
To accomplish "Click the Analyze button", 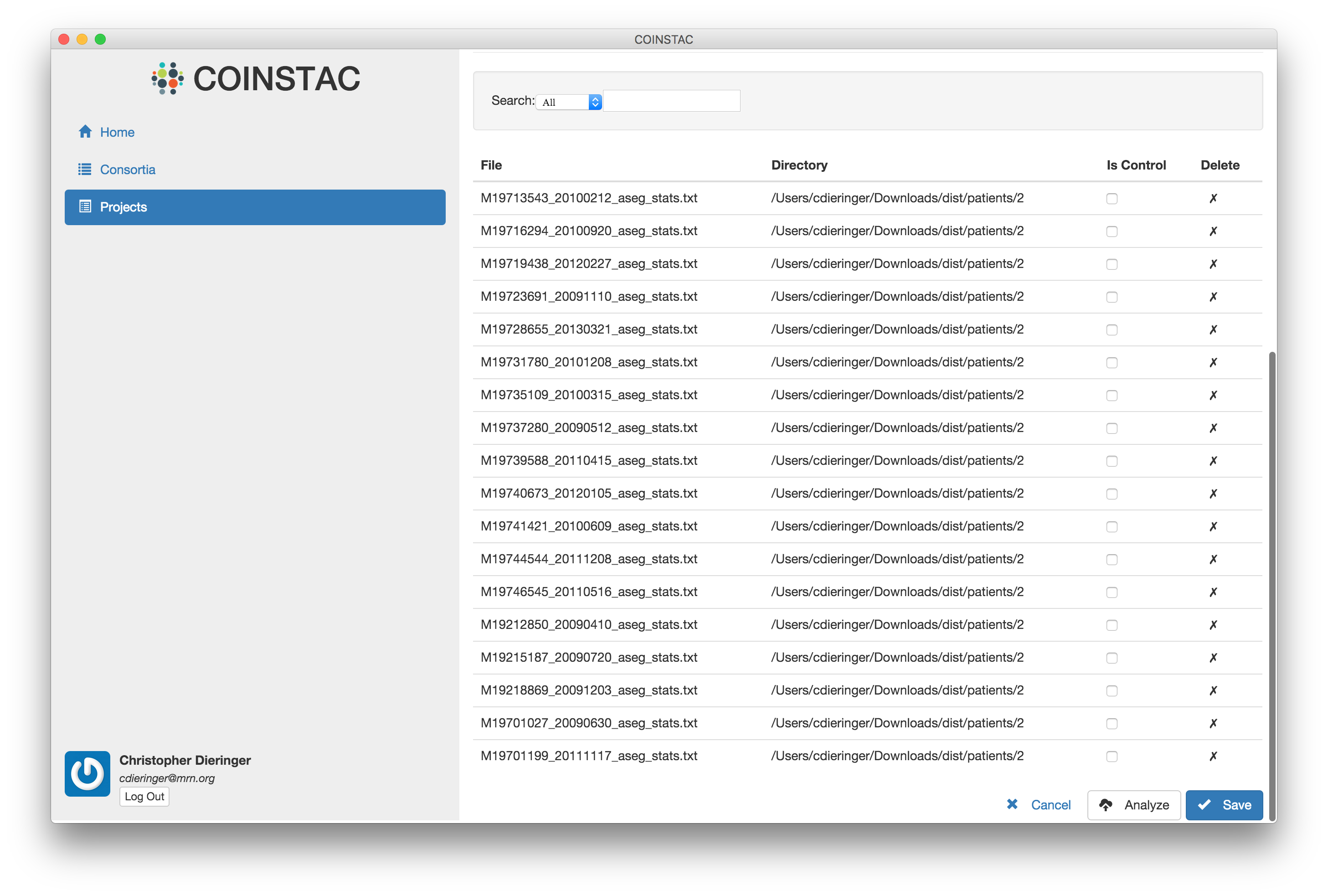I will pyautogui.click(x=1134, y=805).
